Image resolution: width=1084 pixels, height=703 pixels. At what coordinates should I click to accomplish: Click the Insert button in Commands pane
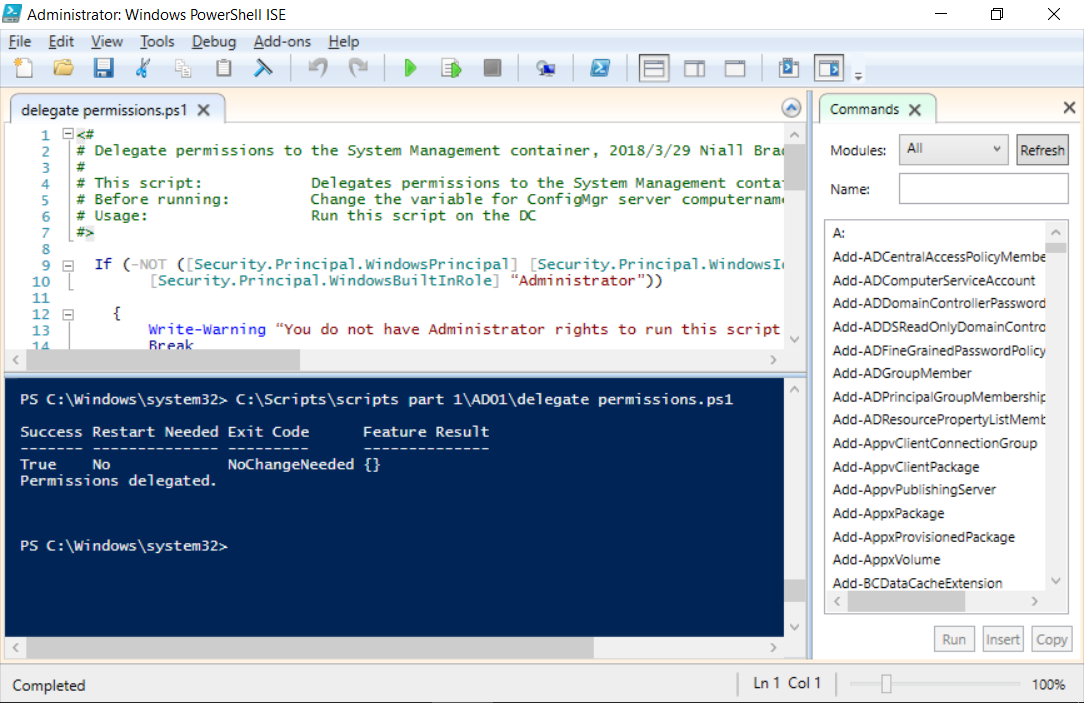pos(1002,639)
